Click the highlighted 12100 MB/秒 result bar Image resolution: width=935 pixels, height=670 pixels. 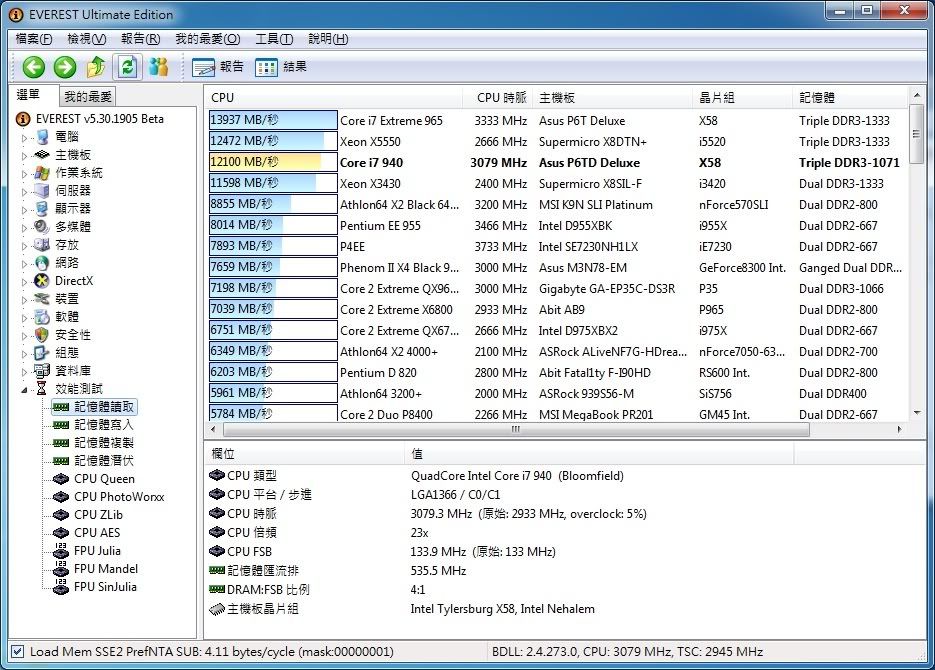tap(273, 162)
